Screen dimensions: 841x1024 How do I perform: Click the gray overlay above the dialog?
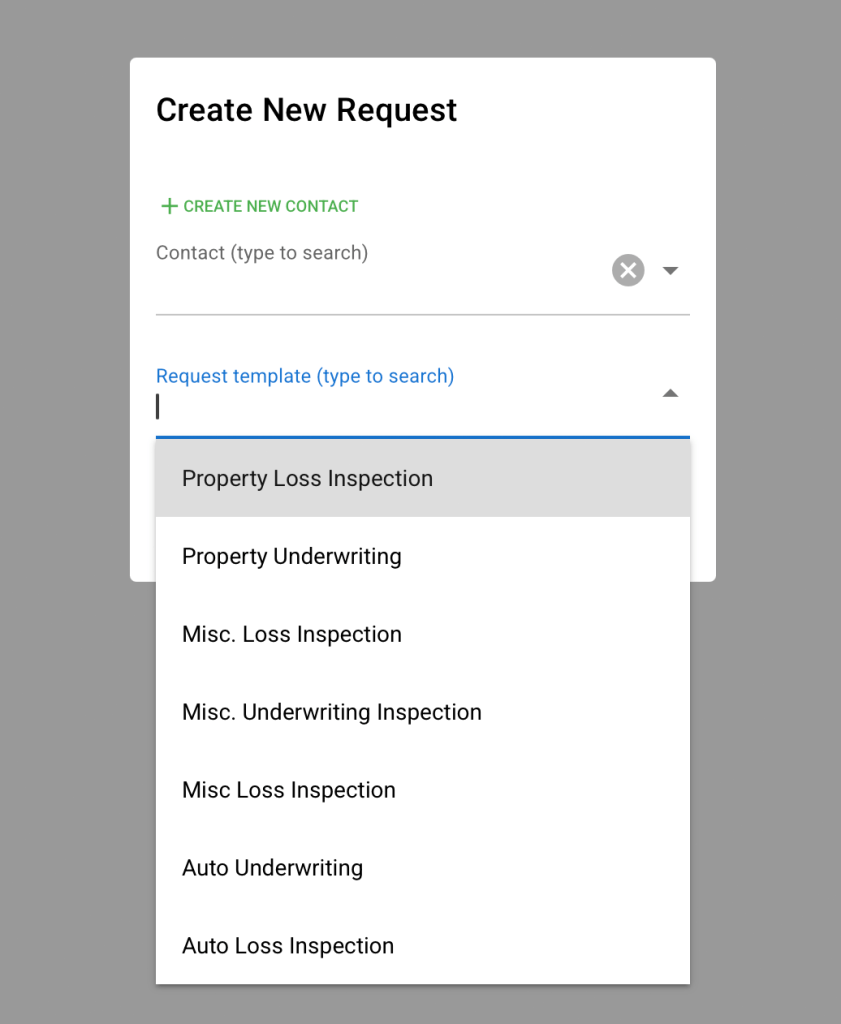click(420, 28)
